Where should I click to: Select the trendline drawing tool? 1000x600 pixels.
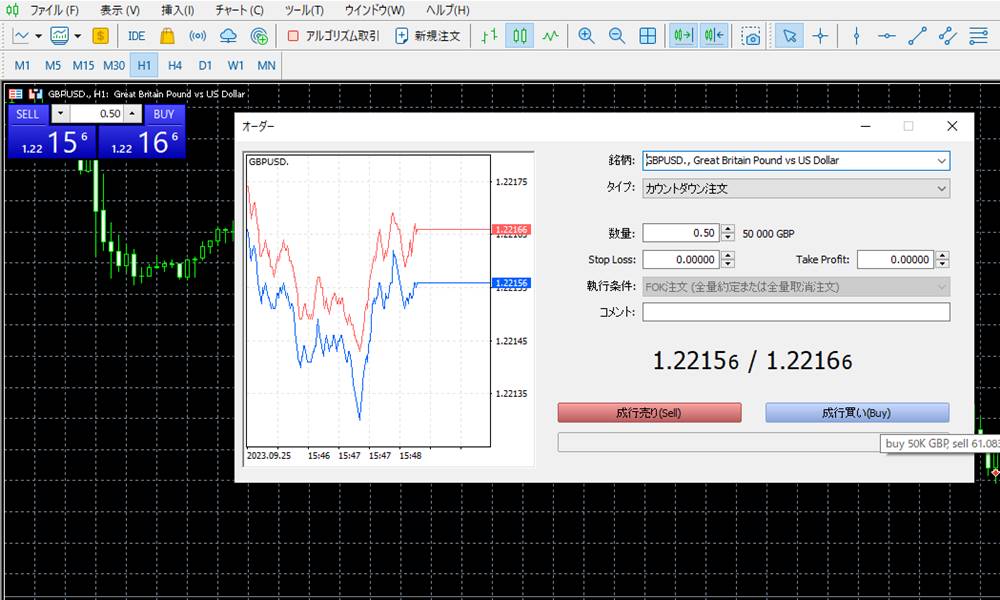point(917,36)
